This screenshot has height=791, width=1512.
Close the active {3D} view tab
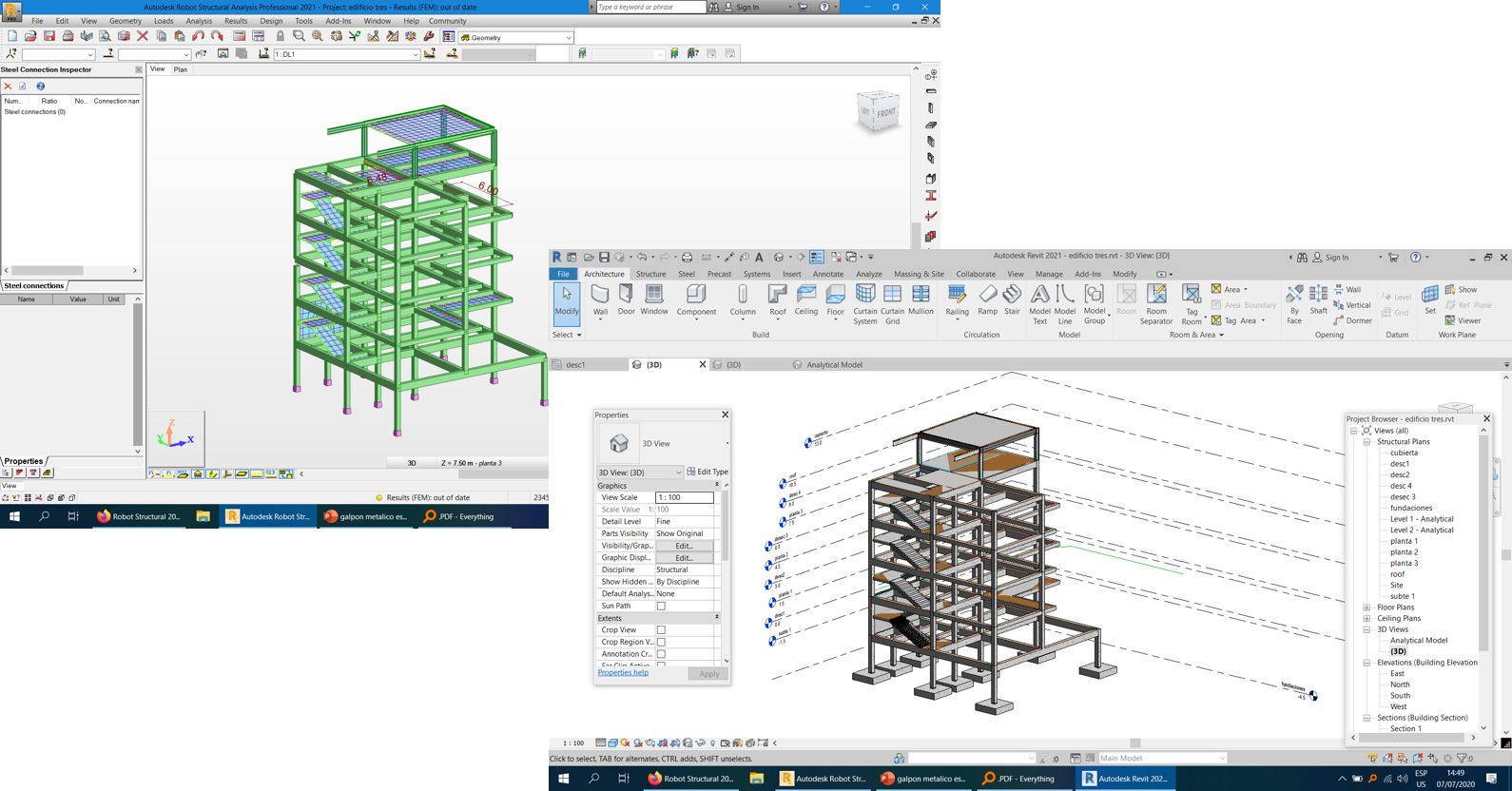tap(703, 364)
